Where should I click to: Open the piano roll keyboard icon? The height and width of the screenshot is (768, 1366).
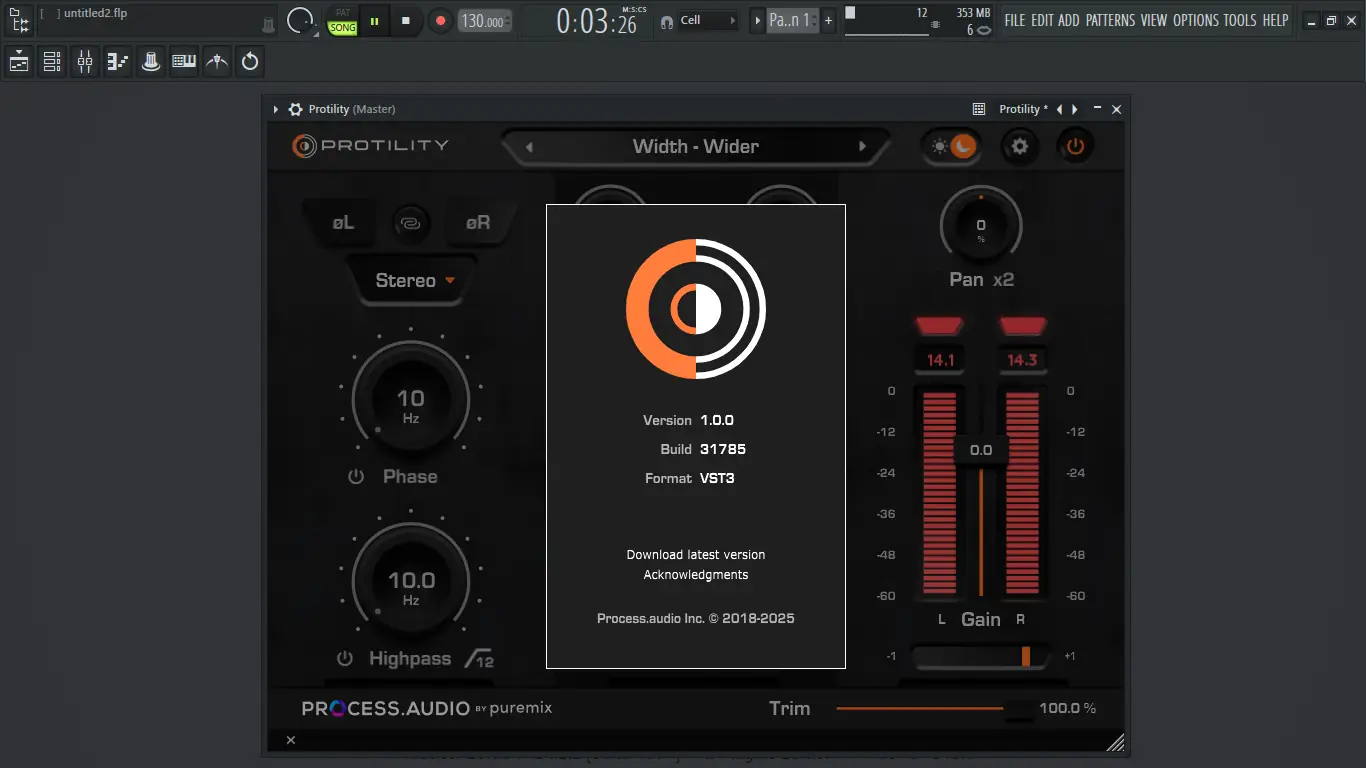[184, 62]
